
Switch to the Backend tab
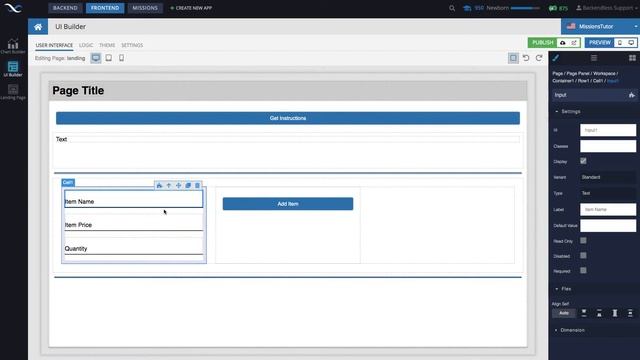coord(65,8)
